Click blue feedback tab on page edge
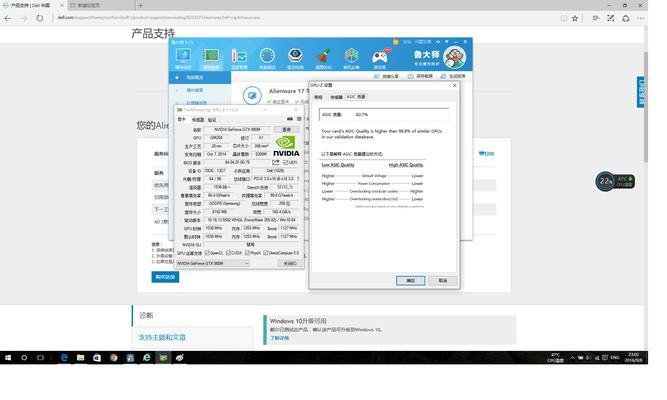 [641, 92]
